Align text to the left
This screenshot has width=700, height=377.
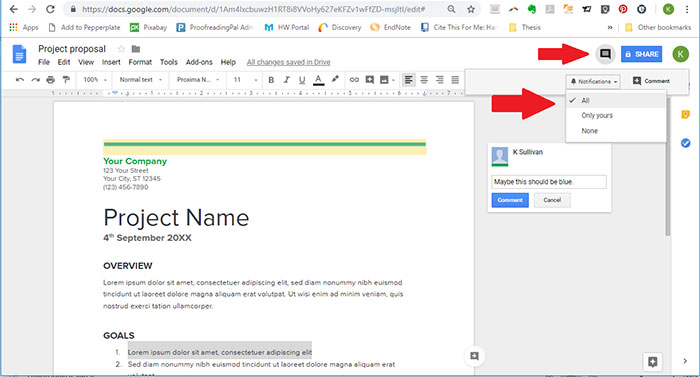[408, 80]
